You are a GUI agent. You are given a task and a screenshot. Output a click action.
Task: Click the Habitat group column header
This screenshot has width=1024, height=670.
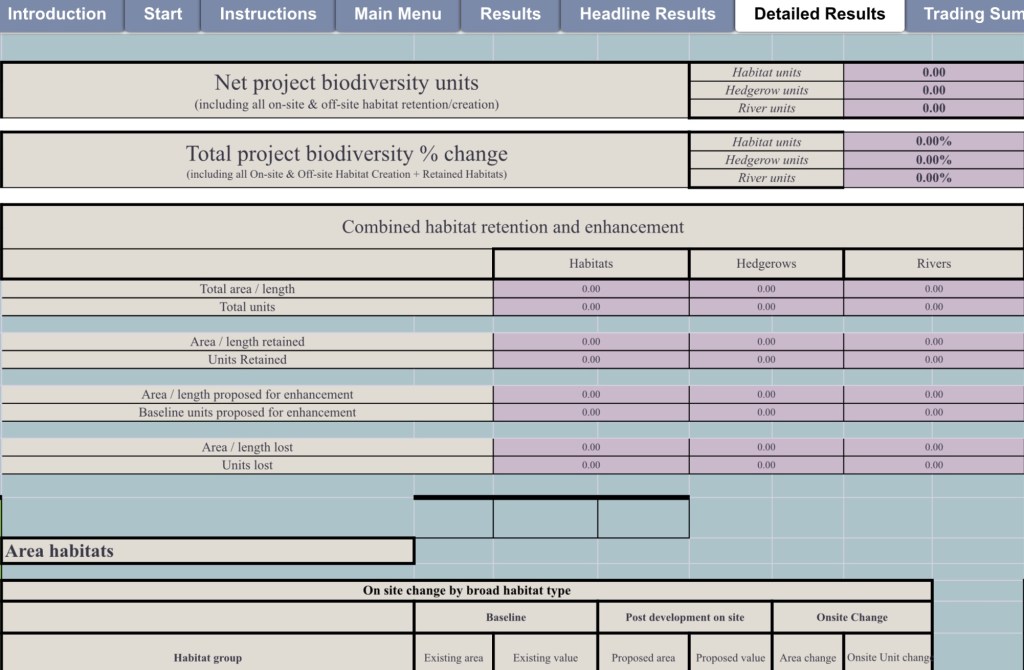[208, 658]
